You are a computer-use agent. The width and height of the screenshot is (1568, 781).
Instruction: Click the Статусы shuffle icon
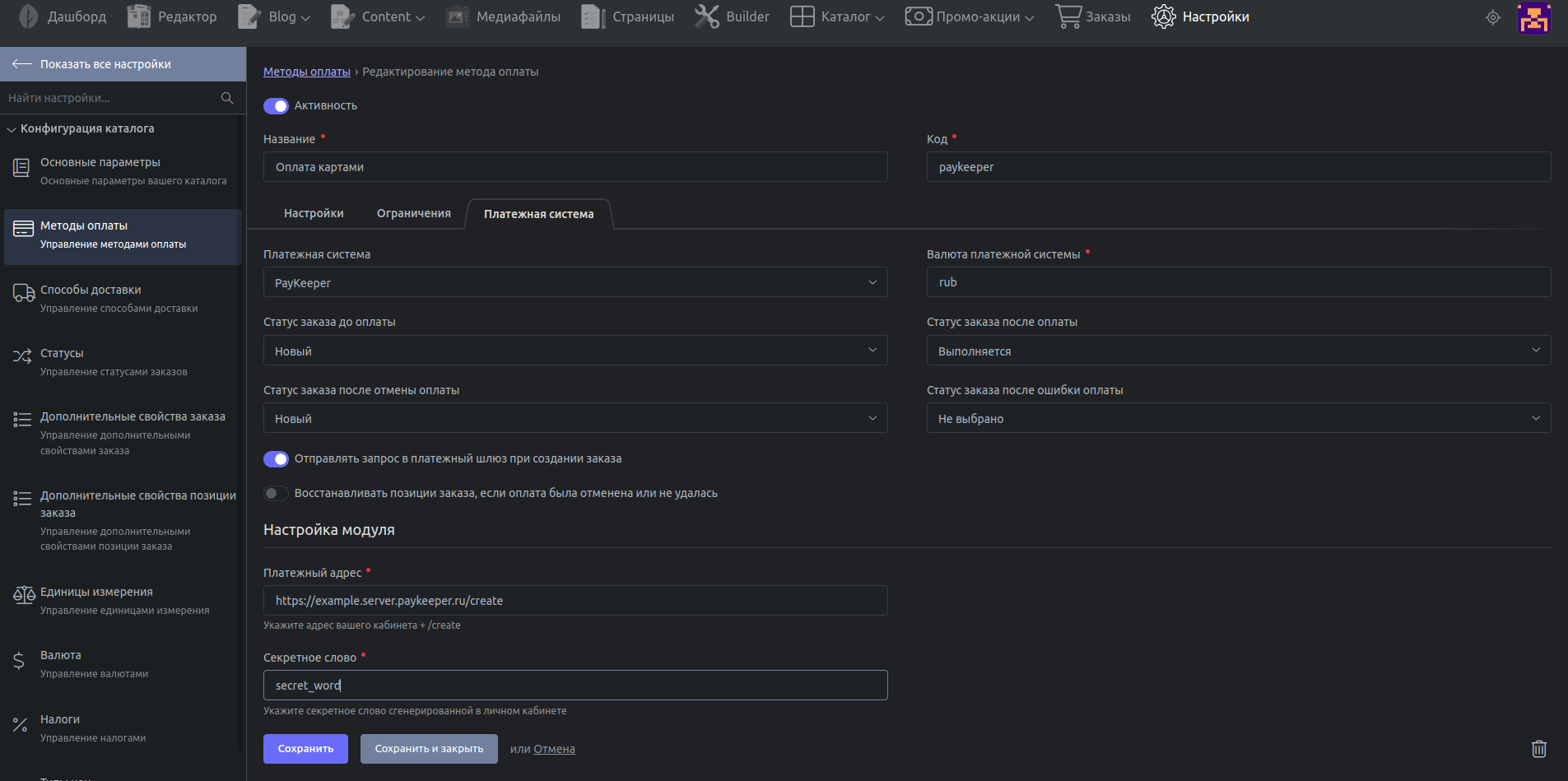pyautogui.click(x=22, y=356)
